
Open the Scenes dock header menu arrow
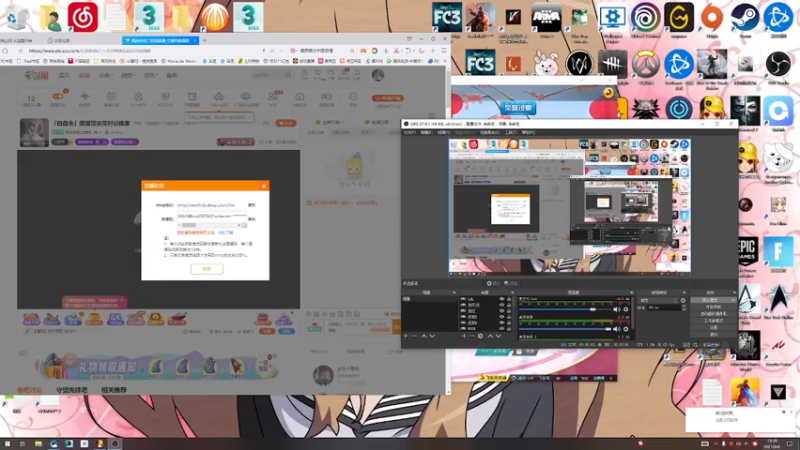pyautogui.click(x=454, y=292)
